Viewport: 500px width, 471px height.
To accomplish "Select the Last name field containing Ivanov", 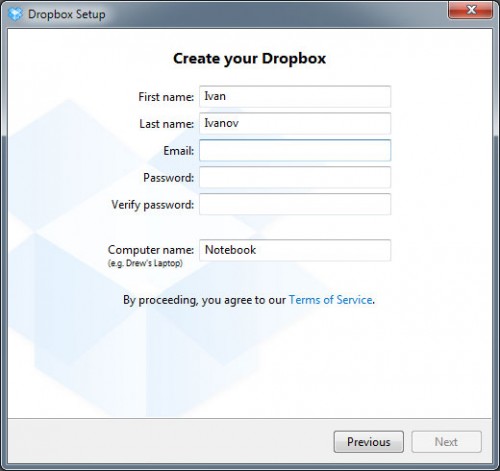I will (295, 123).
